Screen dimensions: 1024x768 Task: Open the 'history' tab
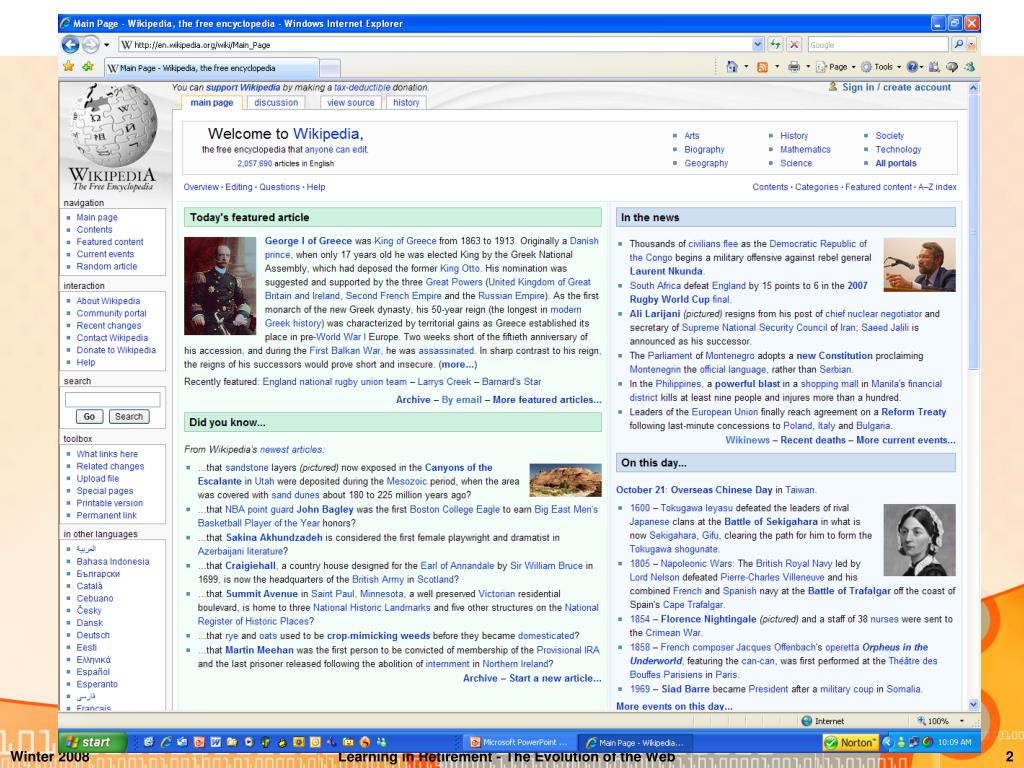[x=406, y=103]
